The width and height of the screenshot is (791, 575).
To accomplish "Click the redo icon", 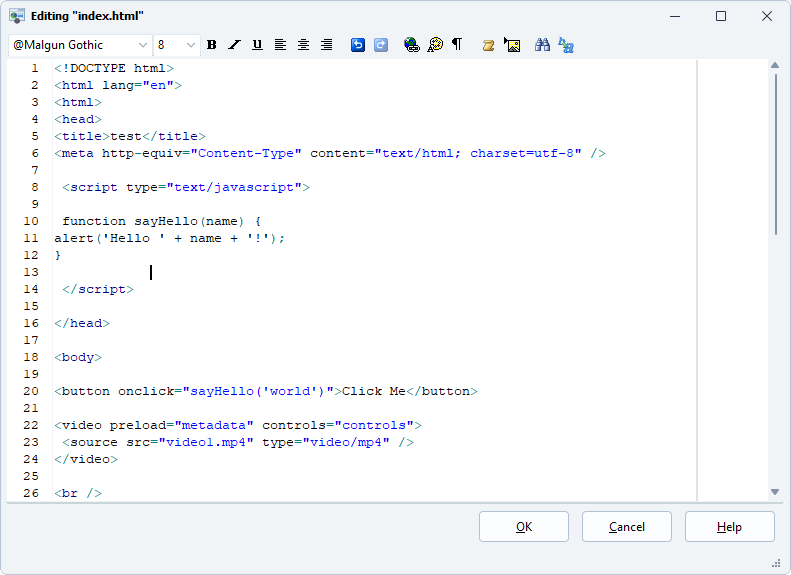I will pos(381,45).
